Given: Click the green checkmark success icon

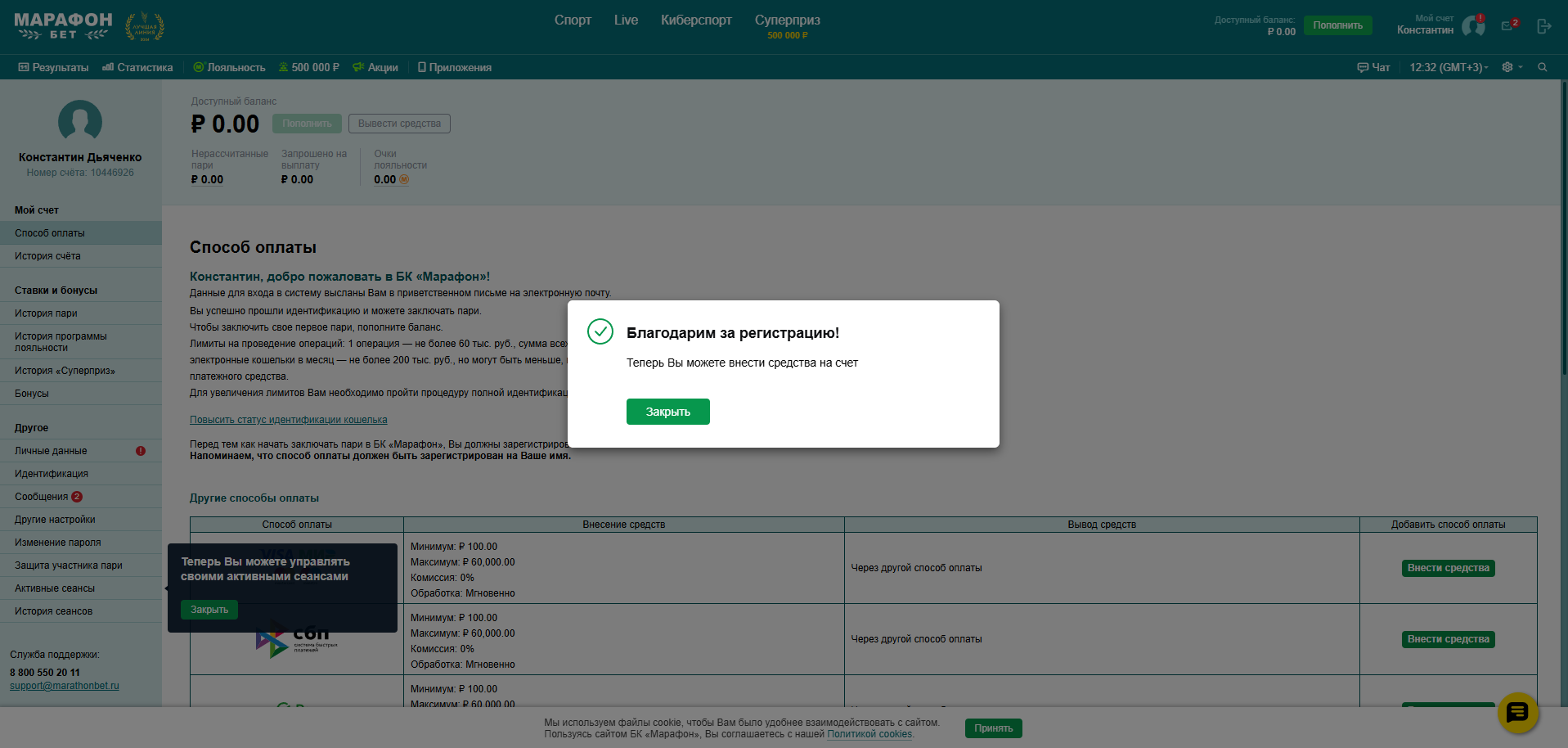Looking at the screenshot, I should [600, 331].
